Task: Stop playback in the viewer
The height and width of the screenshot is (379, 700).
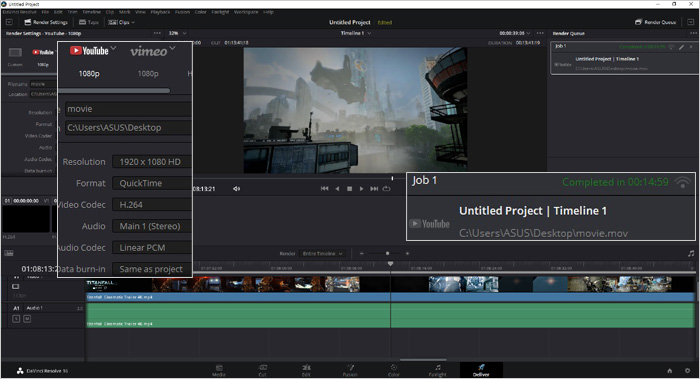Action: click(x=350, y=189)
